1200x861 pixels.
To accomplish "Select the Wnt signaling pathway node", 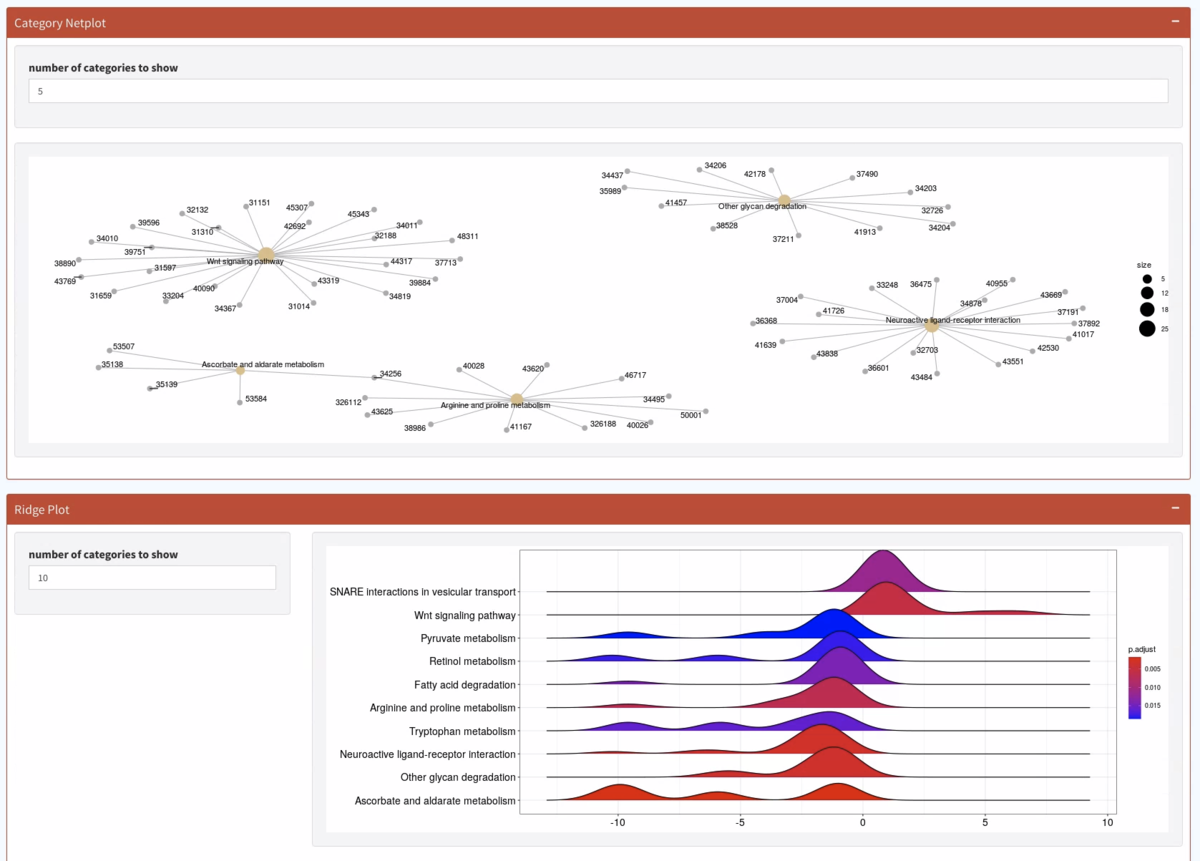I will [266, 254].
